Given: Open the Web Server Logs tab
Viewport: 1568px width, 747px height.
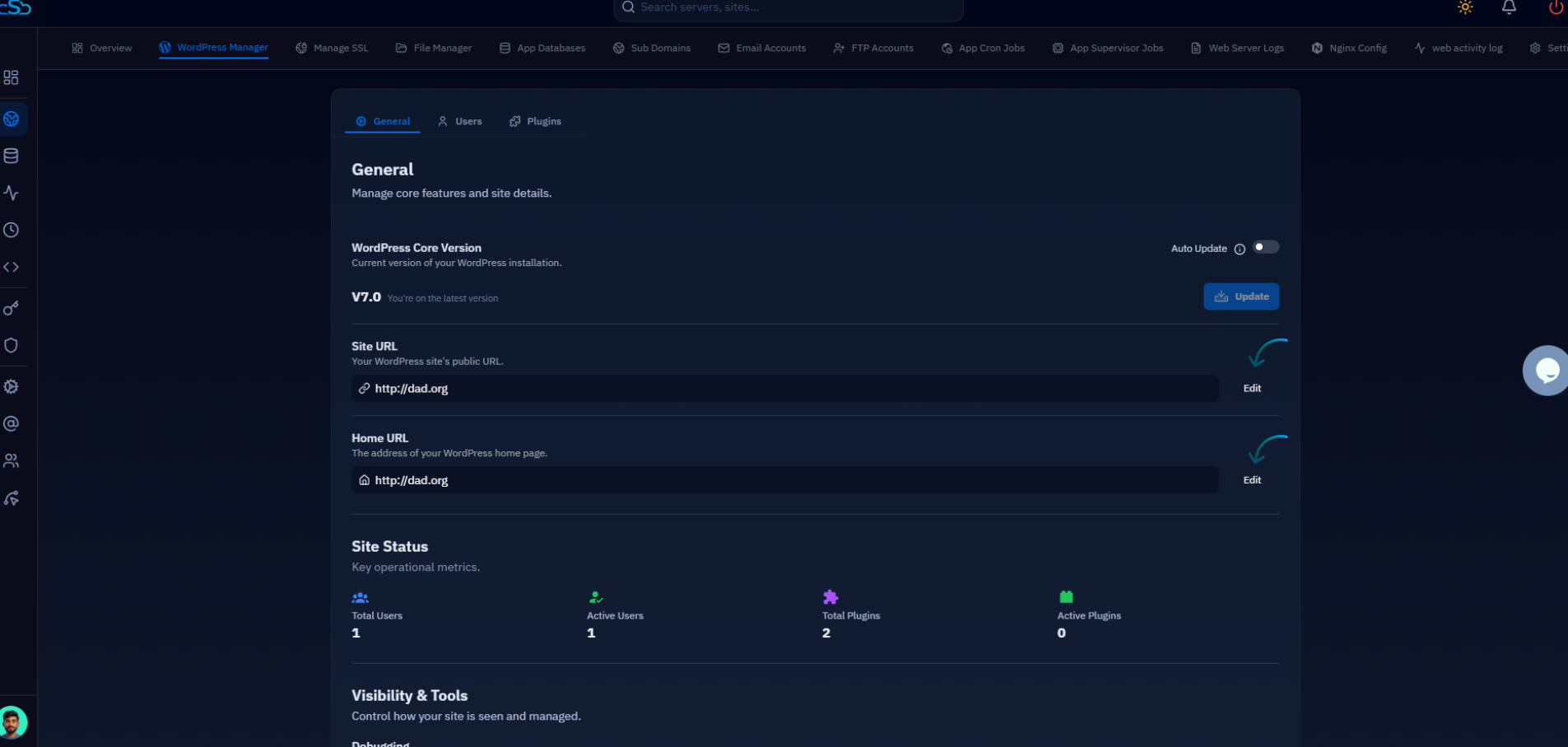Looking at the screenshot, I should 1237,48.
